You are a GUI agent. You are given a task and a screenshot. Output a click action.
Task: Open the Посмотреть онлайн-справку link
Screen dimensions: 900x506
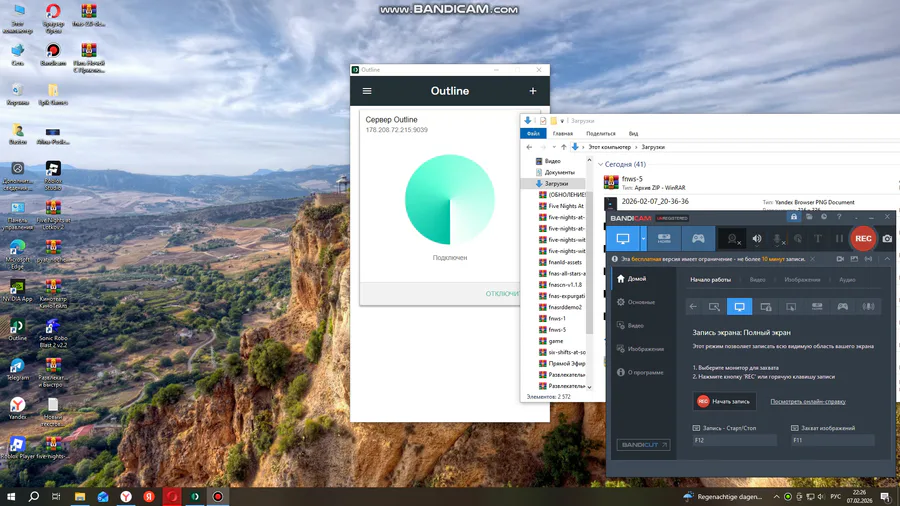808,402
